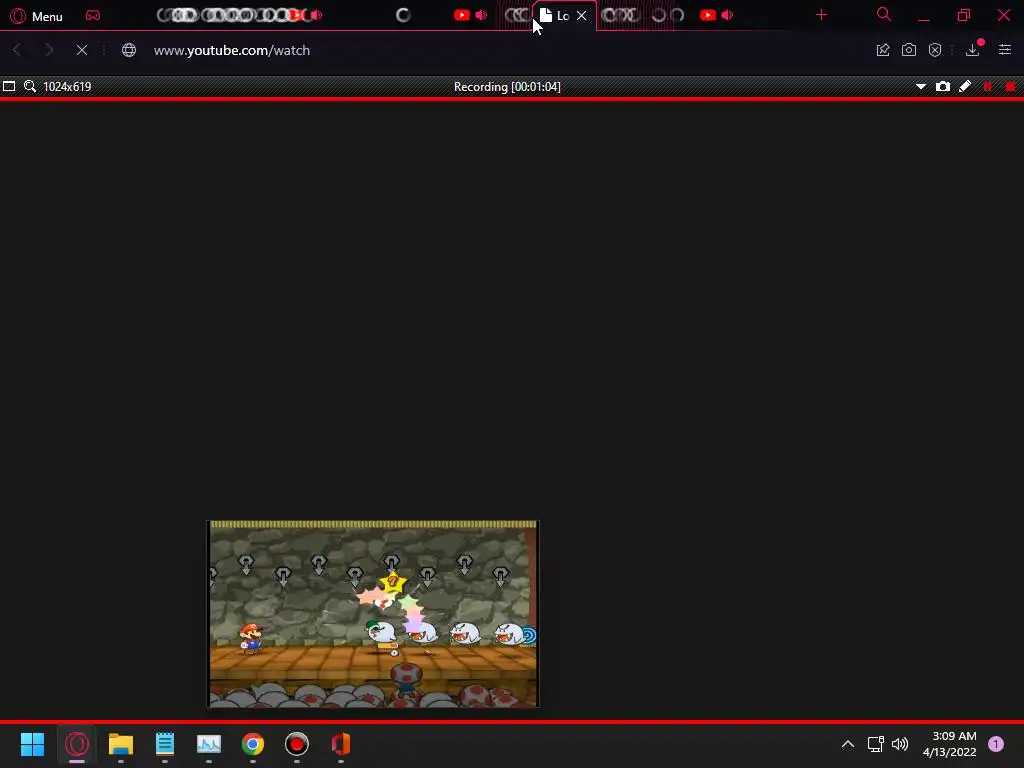Select the recorder pencil draw tool
Image resolution: width=1024 pixels, height=768 pixels.
(x=965, y=86)
